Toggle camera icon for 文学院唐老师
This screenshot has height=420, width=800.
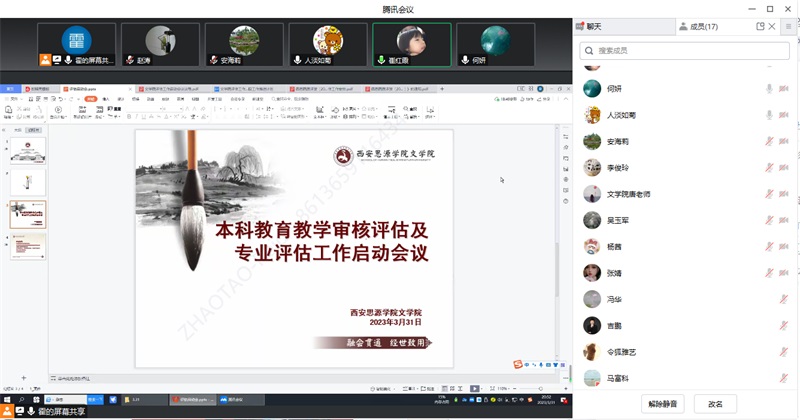coord(784,194)
